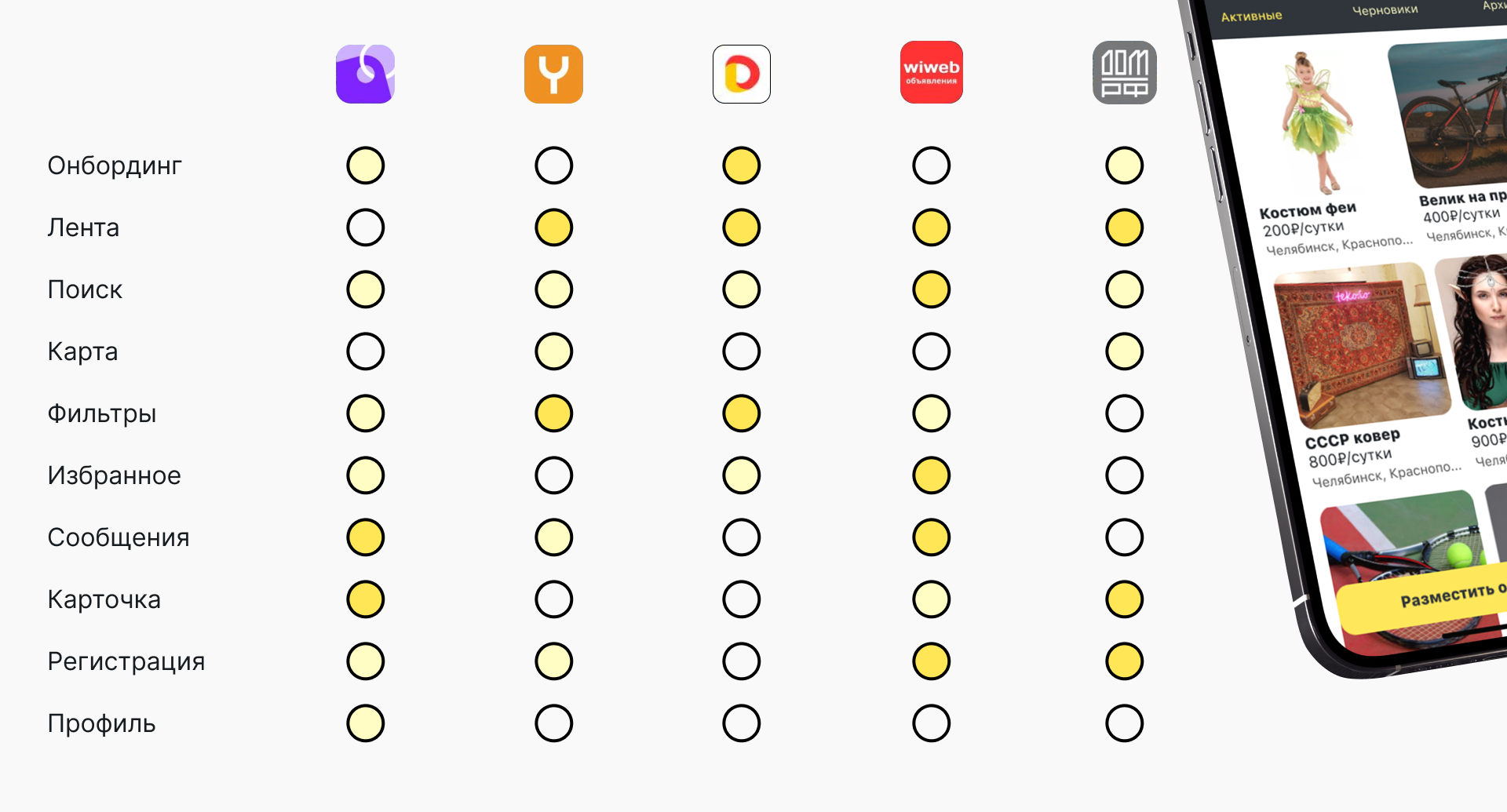Click the purple app icon in header
The width and height of the screenshot is (1507, 812).
click(x=365, y=74)
